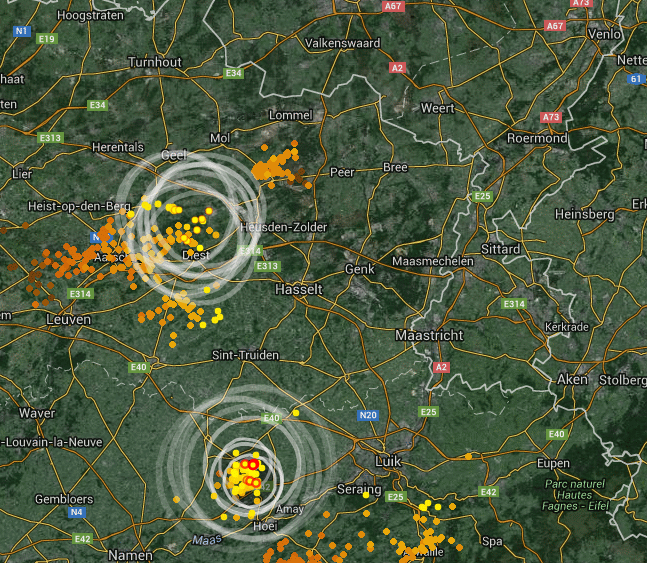Click the A2 highway shield below Valkenswaard
Viewport: 647px width, 563px height.
[397, 68]
